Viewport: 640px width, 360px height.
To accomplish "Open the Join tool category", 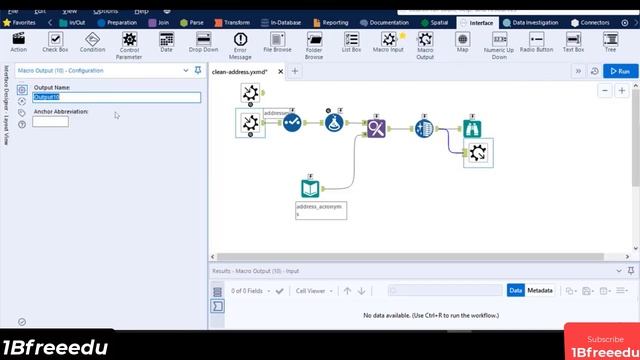I will (159, 22).
